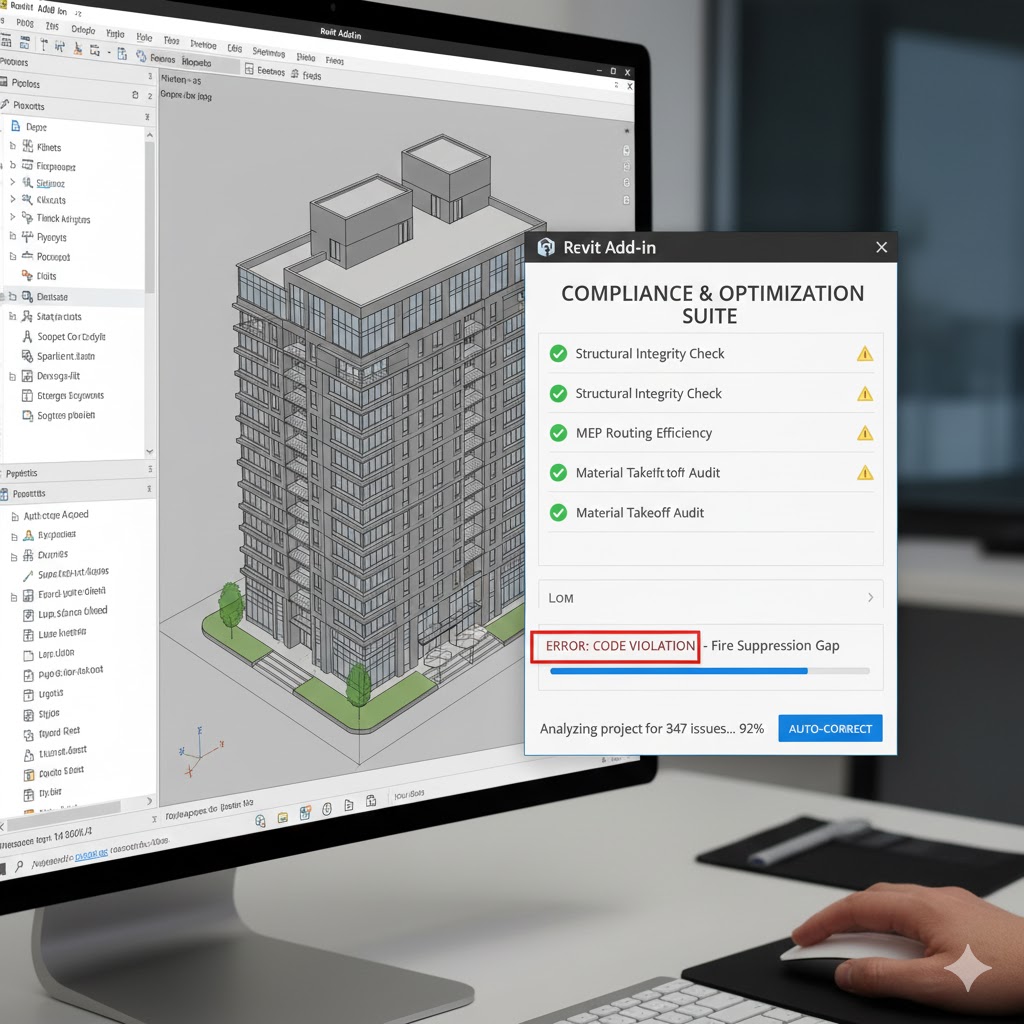Click scroll-right arrow under lower tree panel
Image resolution: width=1024 pixels, height=1024 pixels.
coord(149,801)
